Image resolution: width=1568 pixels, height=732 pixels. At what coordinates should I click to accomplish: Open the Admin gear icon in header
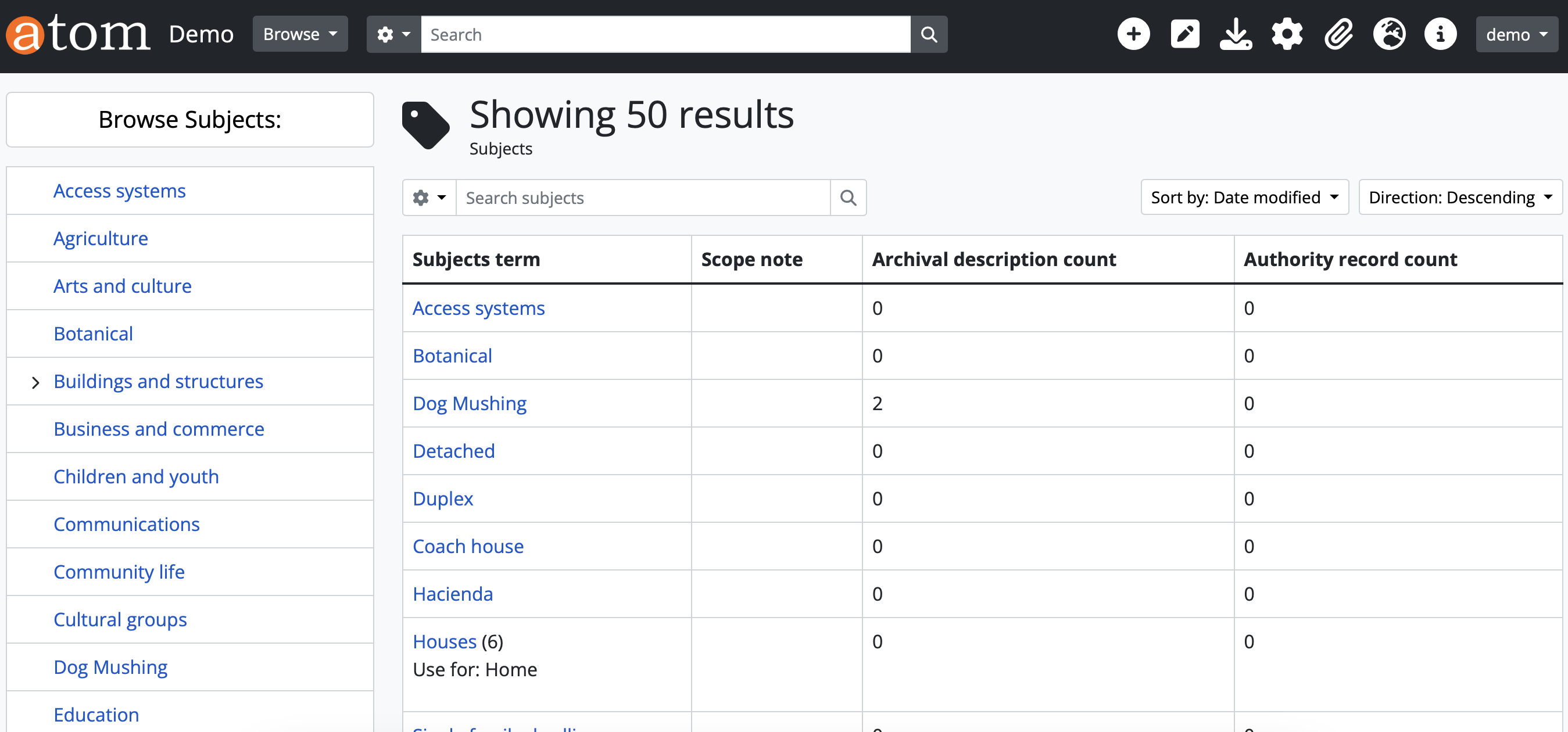coord(1287,34)
